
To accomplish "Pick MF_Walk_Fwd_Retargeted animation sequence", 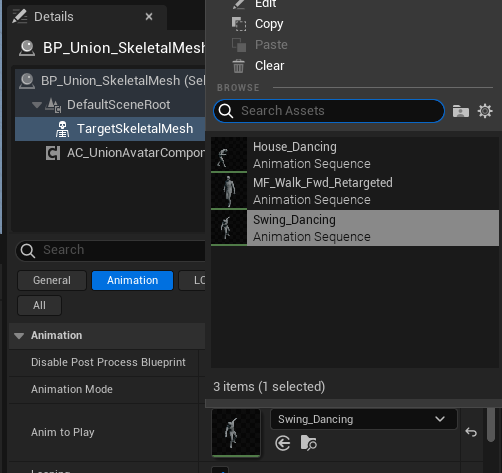I will pyautogui.click(x=355, y=191).
